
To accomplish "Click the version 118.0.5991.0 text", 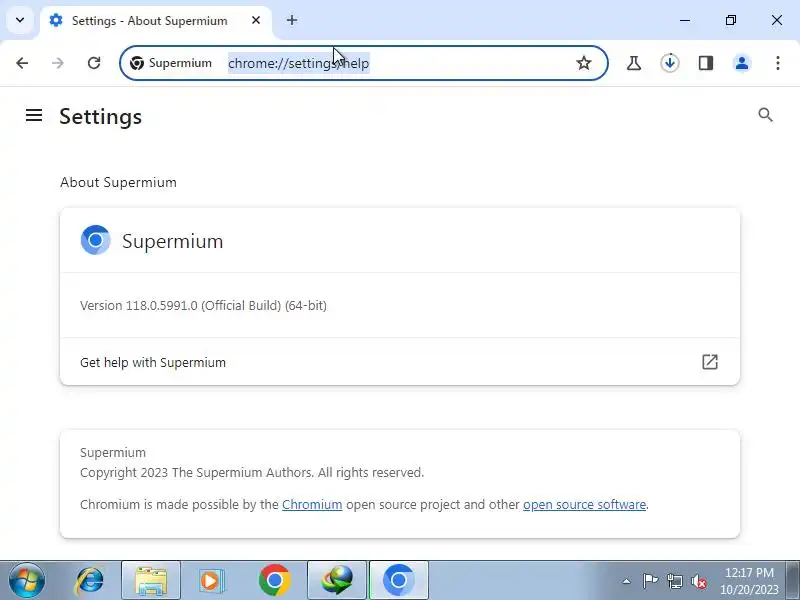I will pos(204,306).
